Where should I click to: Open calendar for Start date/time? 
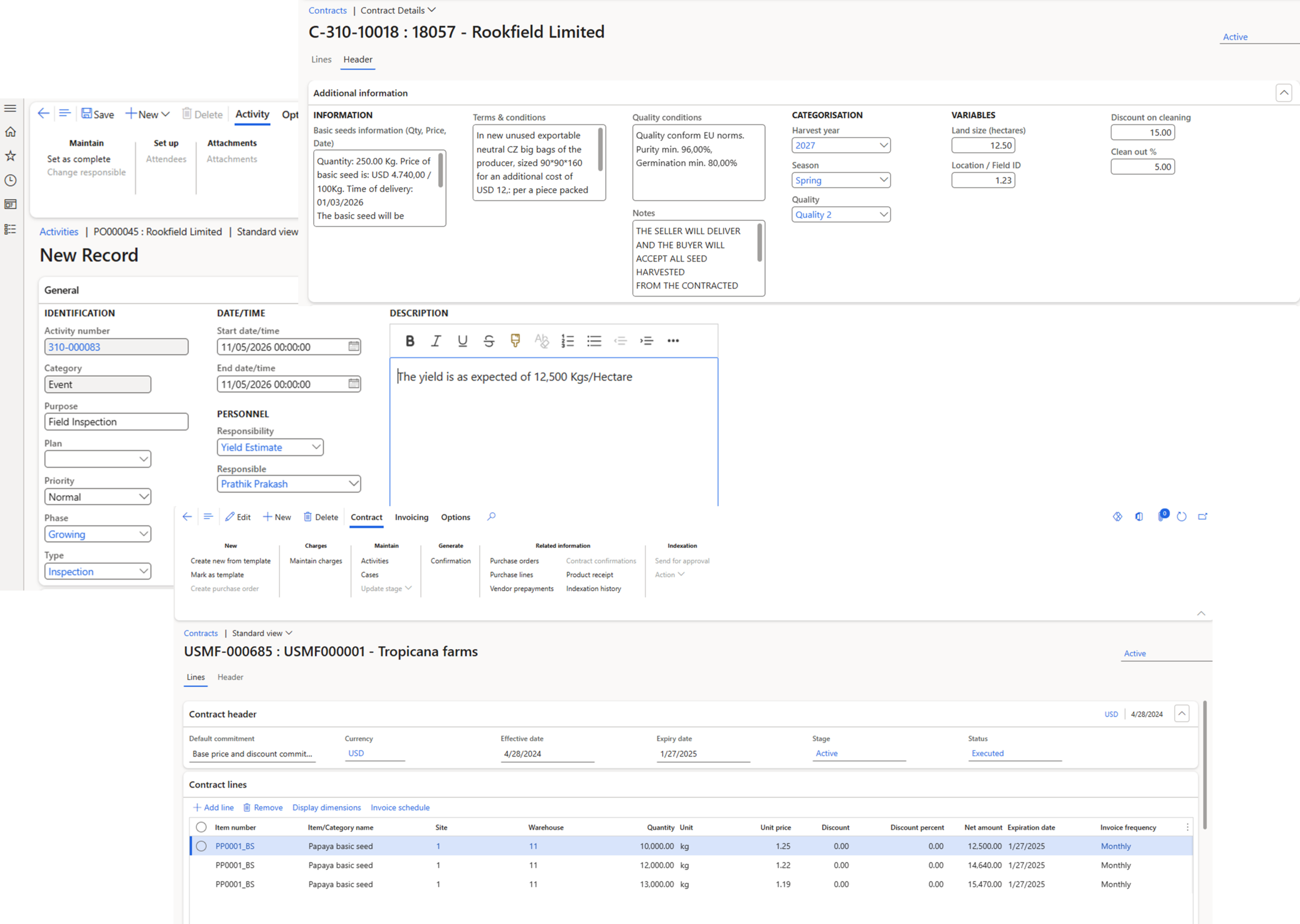pos(354,346)
